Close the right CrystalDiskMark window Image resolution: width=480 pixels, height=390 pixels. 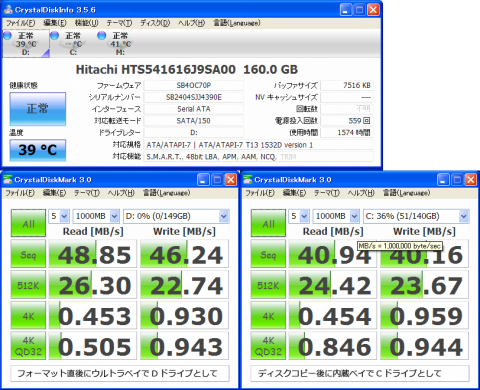tap(471, 180)
